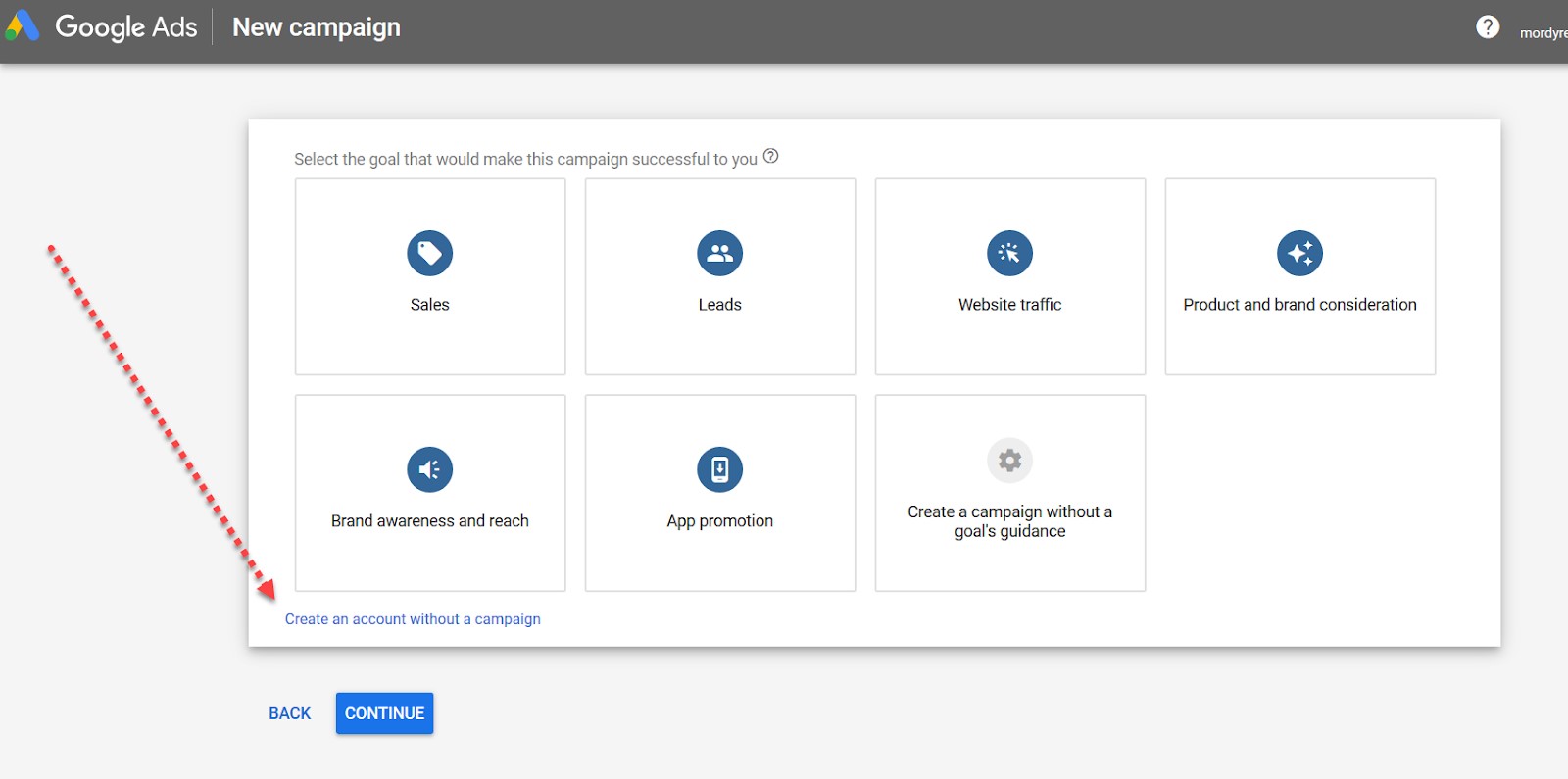Click the Brand awareness megaphone icon
The image size is (1568, 779).
click(x=429, y=469)
